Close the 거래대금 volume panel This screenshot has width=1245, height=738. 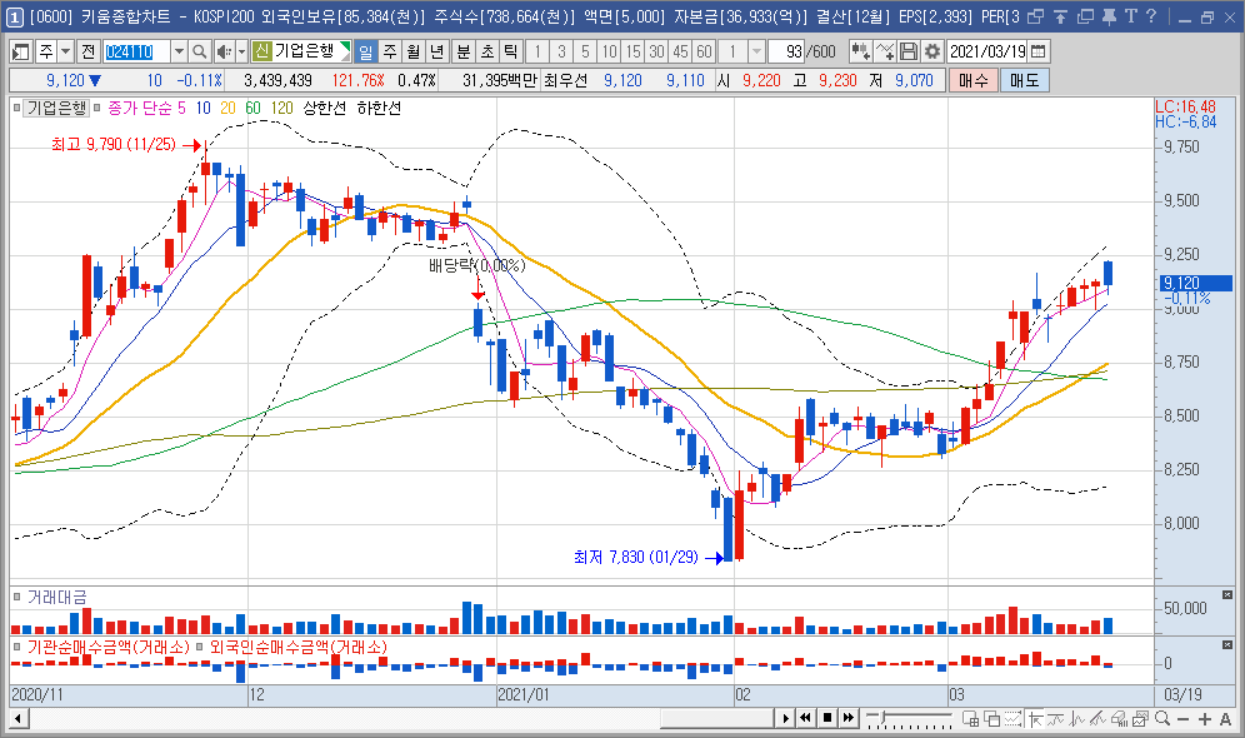click(x=1228, y=595)
